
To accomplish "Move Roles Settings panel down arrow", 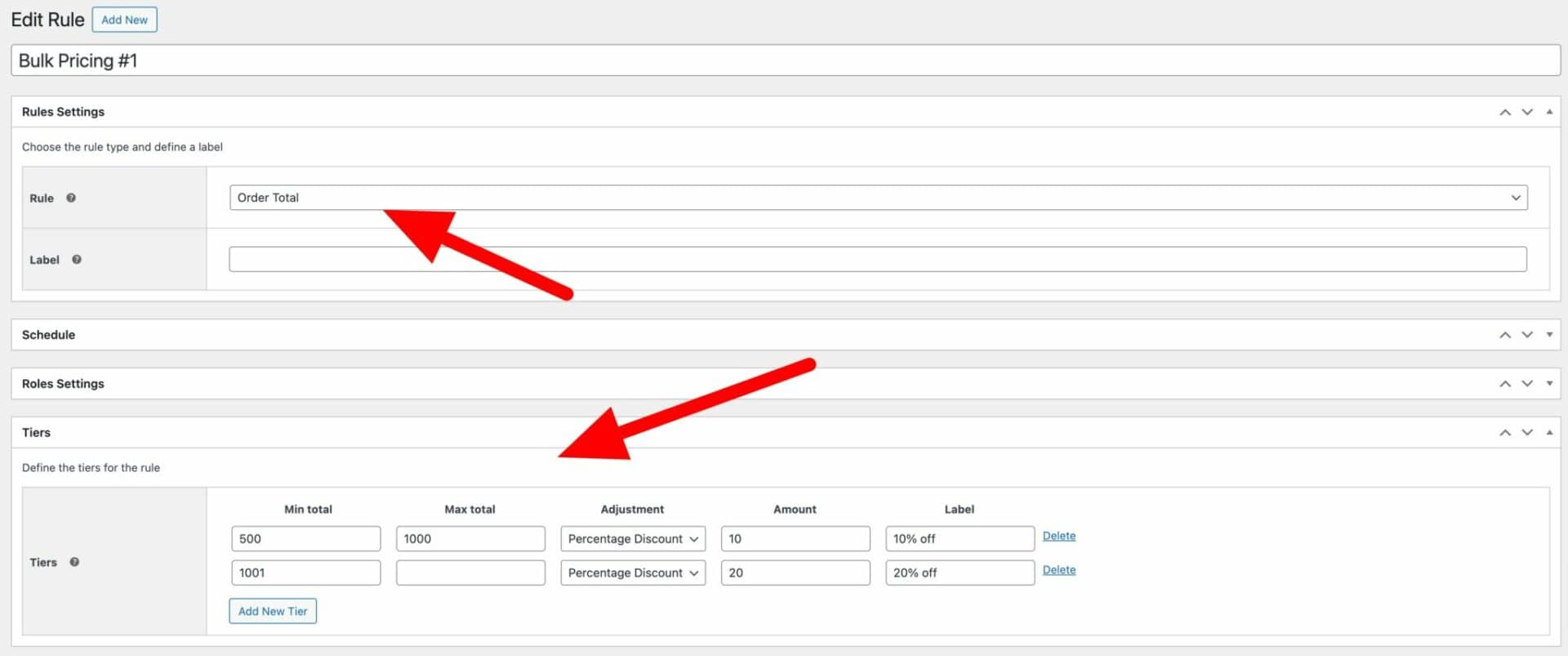I will (1527, 384).
